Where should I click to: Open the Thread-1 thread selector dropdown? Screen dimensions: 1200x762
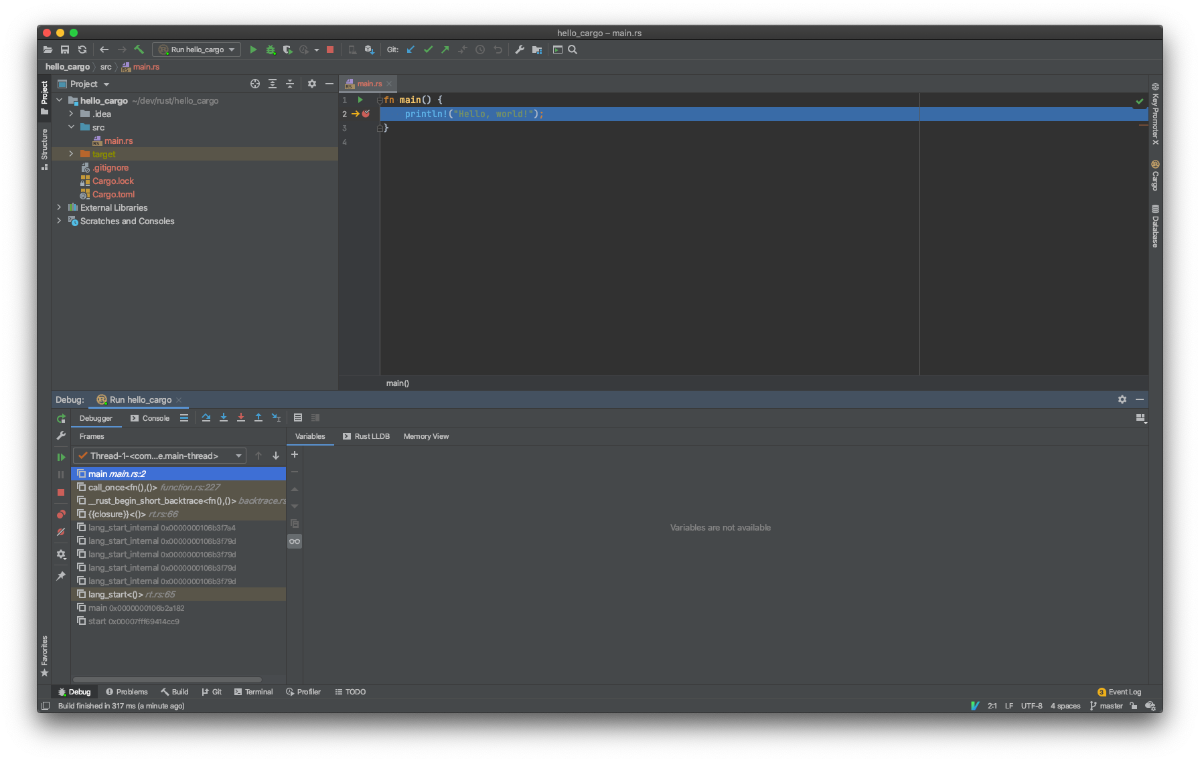(160, 456)
